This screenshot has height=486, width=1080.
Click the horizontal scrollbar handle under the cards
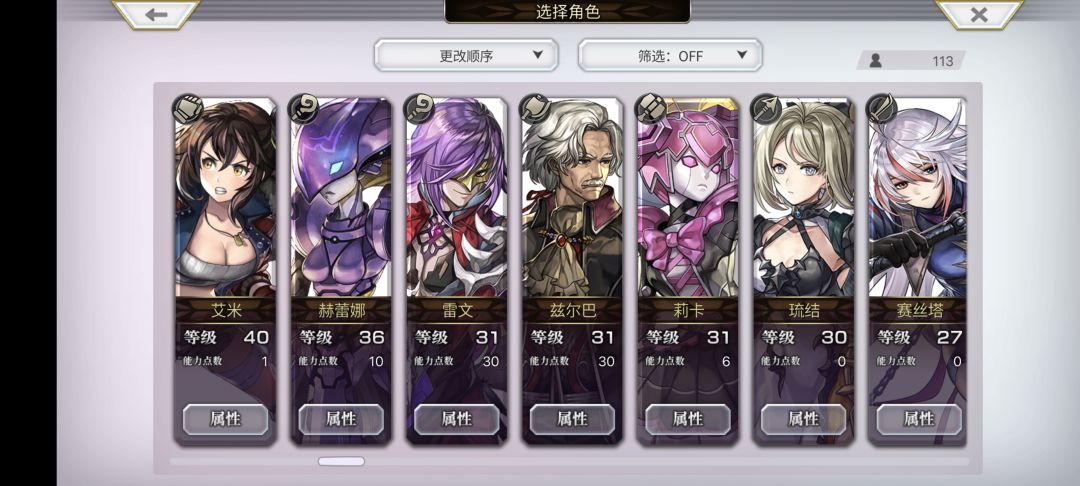coord(341,461)
